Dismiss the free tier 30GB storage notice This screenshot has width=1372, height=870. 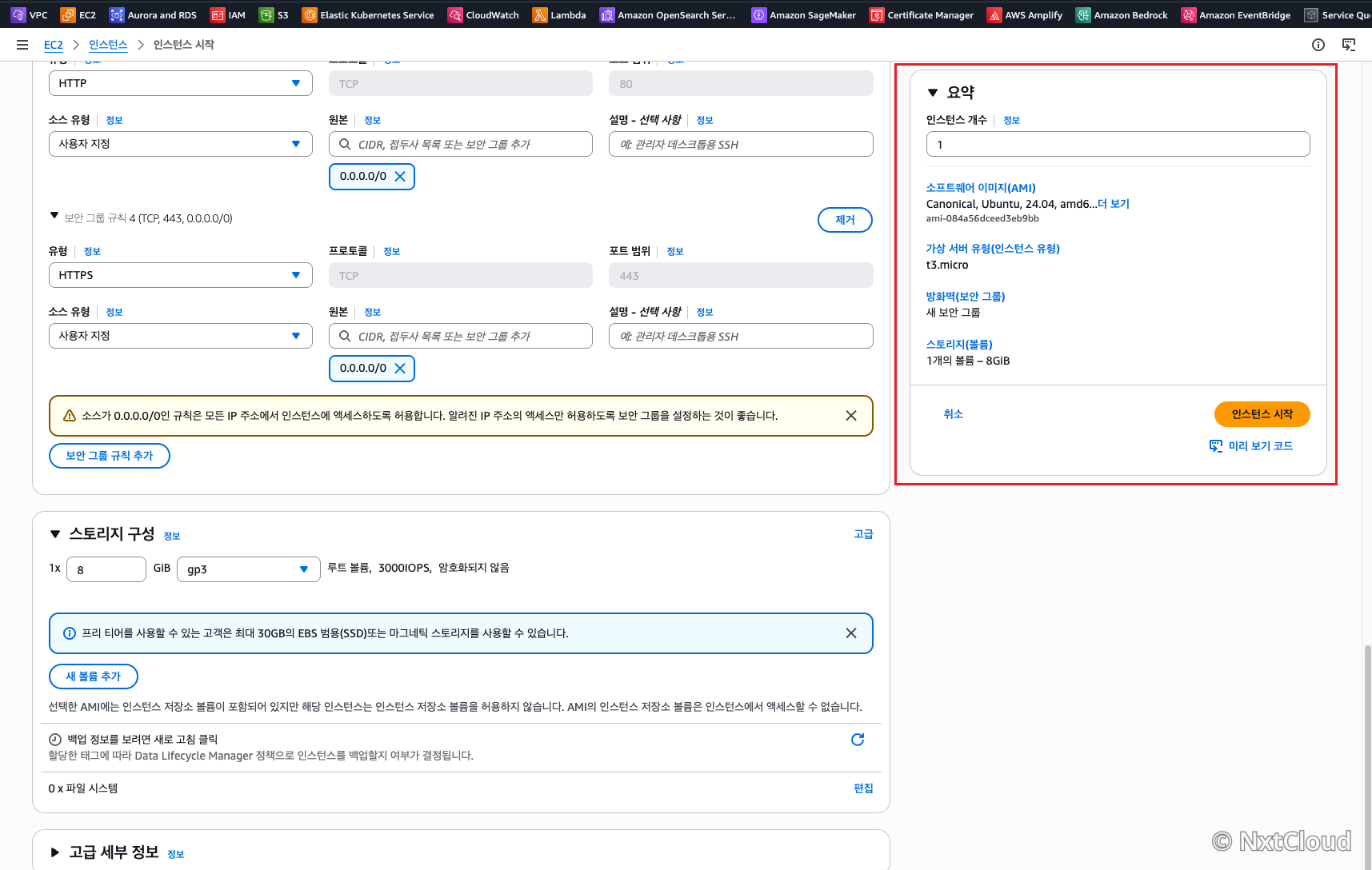pyautogui.click(x=851, y=633)
